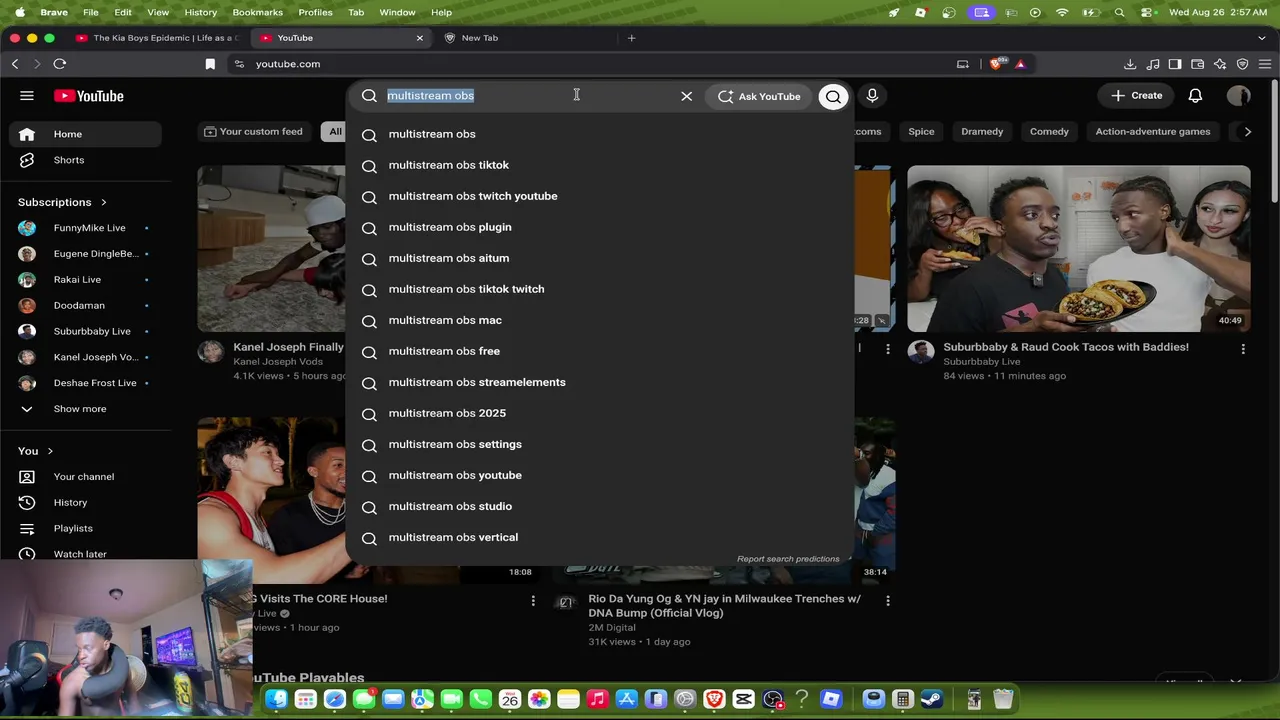Start voice search with the microphone
Viewport: 1280px width, 720px height.
[x=872, y=96]
